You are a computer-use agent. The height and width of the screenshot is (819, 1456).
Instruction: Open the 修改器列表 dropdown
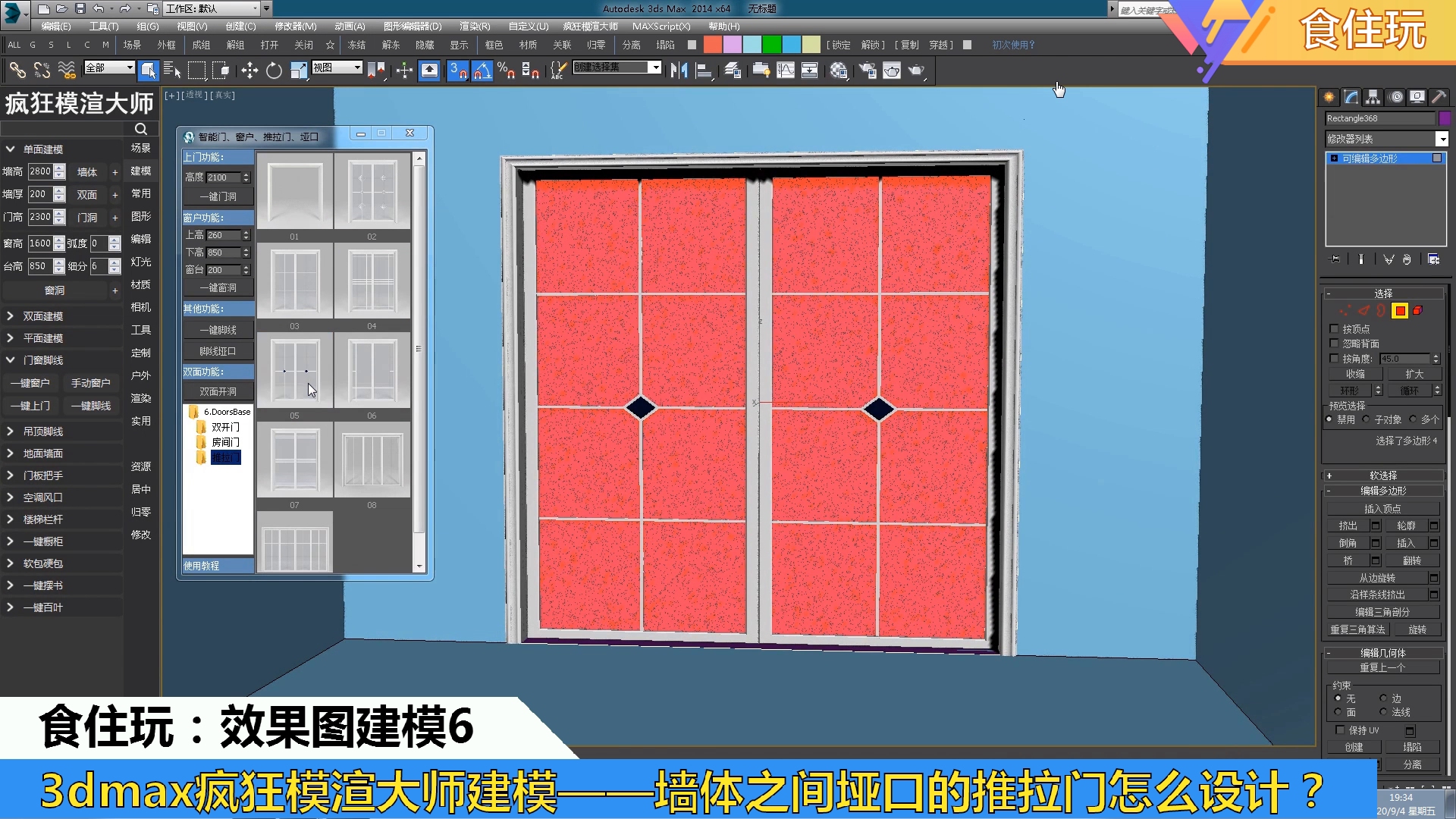[1442, 139]
